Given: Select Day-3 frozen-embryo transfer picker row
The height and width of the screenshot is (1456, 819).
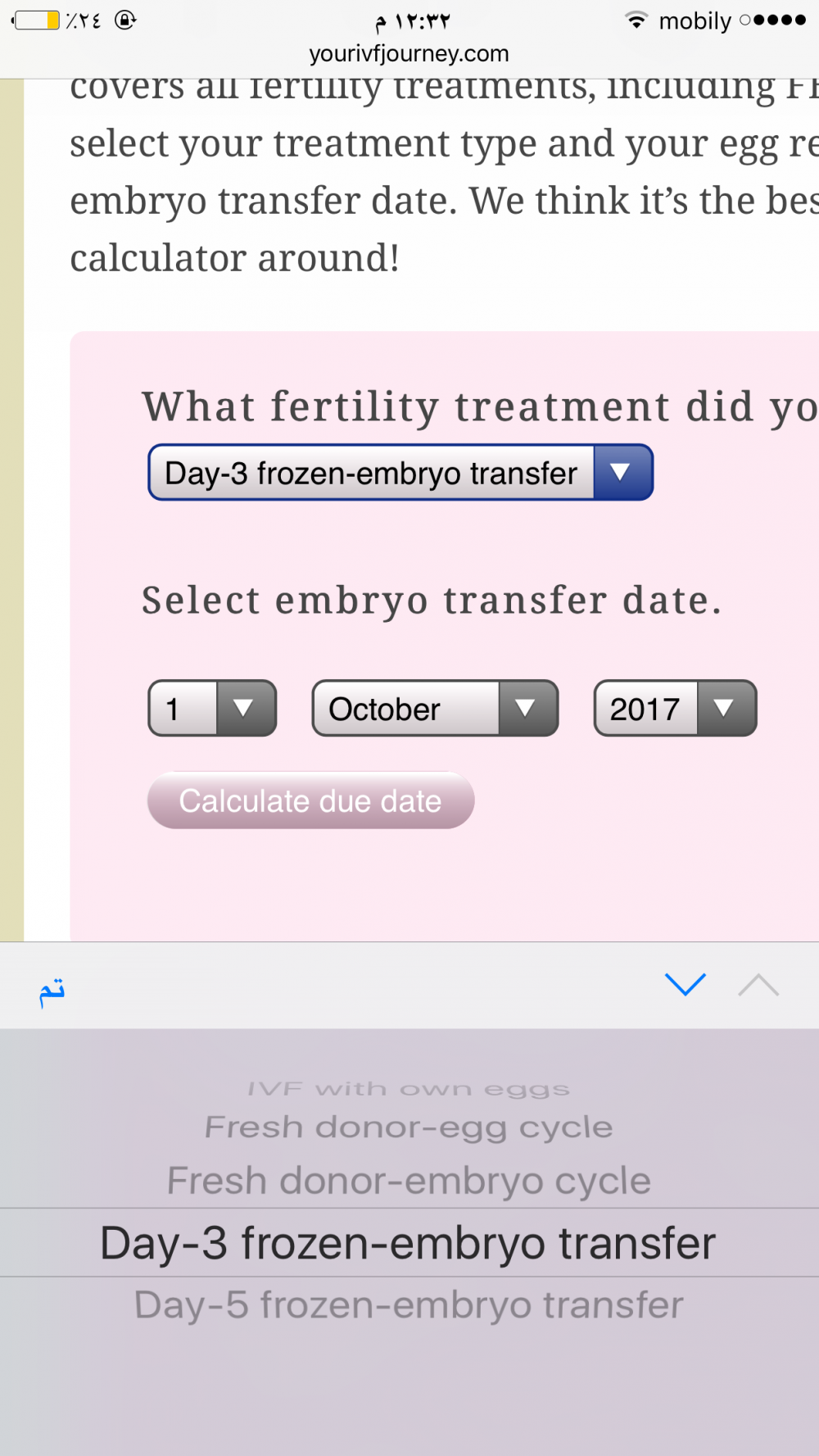Looking at the screenshot, I should tap(409, 1242).
